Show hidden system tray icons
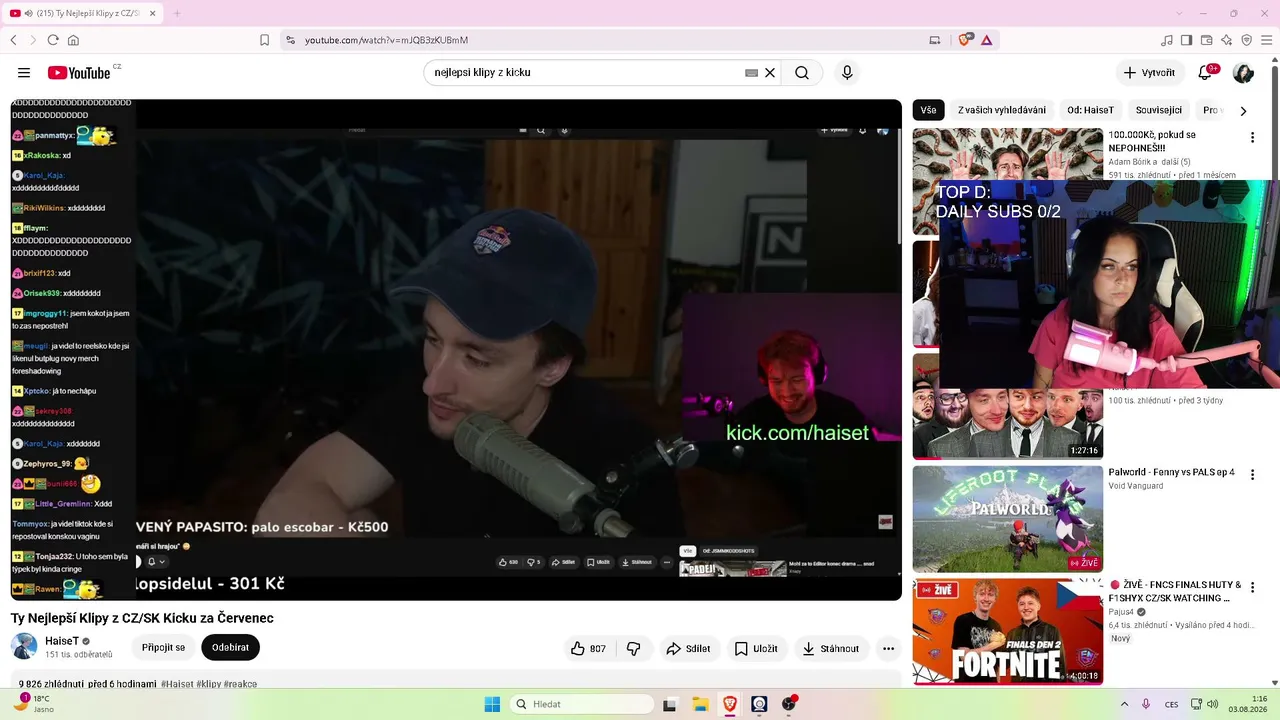 point(1125,704)
